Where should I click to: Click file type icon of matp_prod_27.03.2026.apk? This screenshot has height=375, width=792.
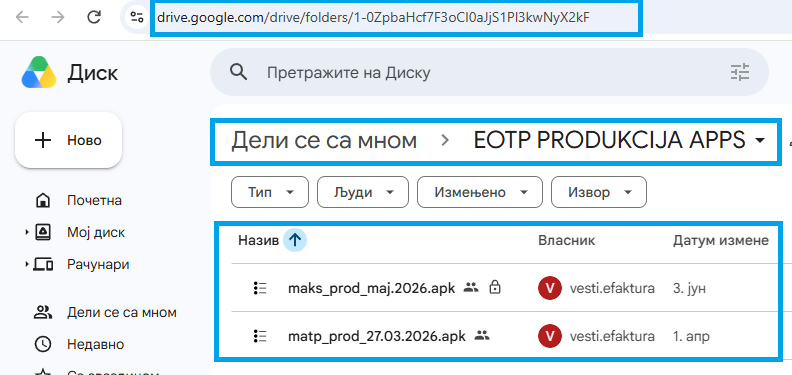pos(260,336)
